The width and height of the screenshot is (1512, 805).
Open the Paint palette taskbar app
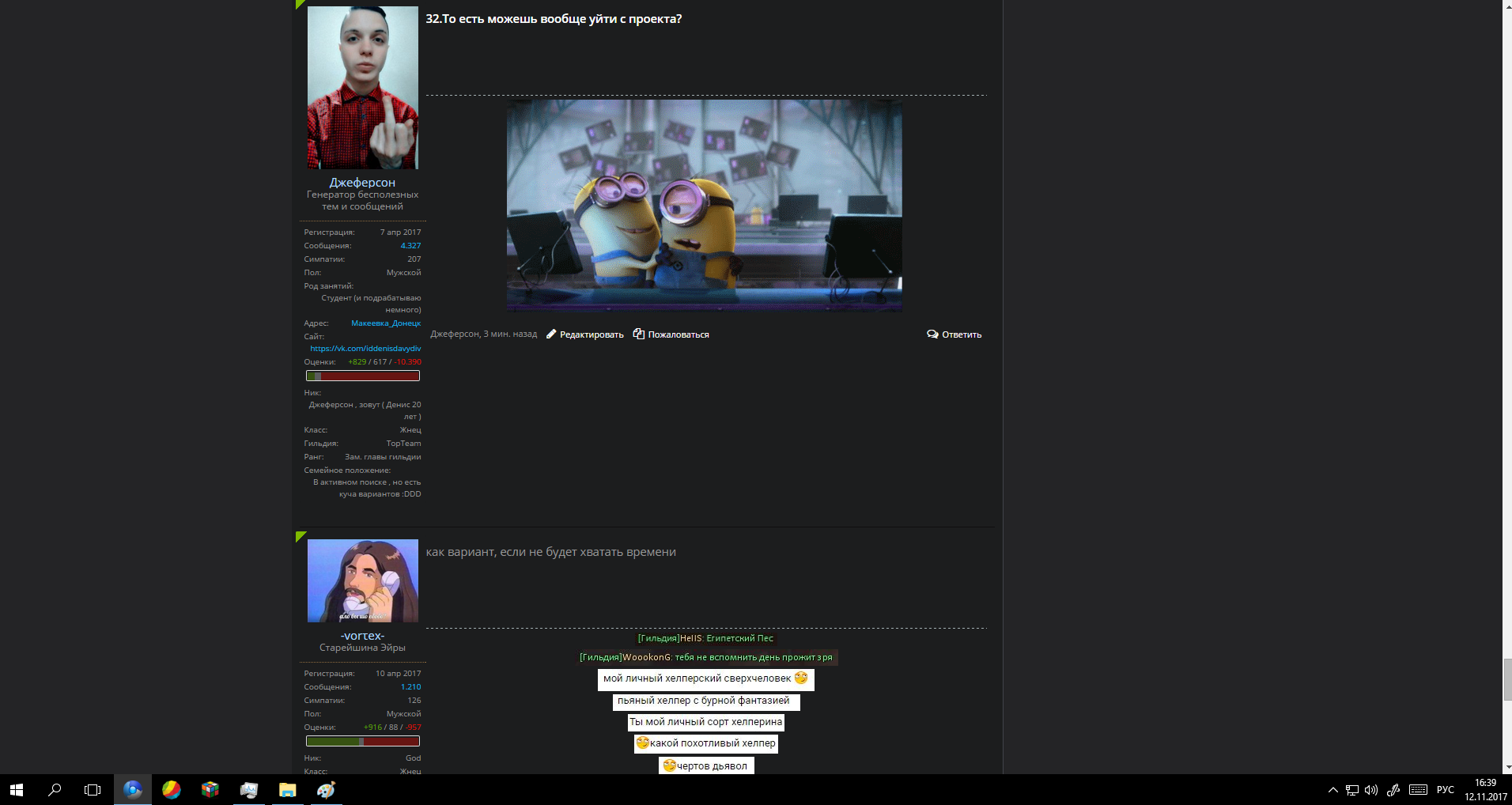(x=326, y=789)
